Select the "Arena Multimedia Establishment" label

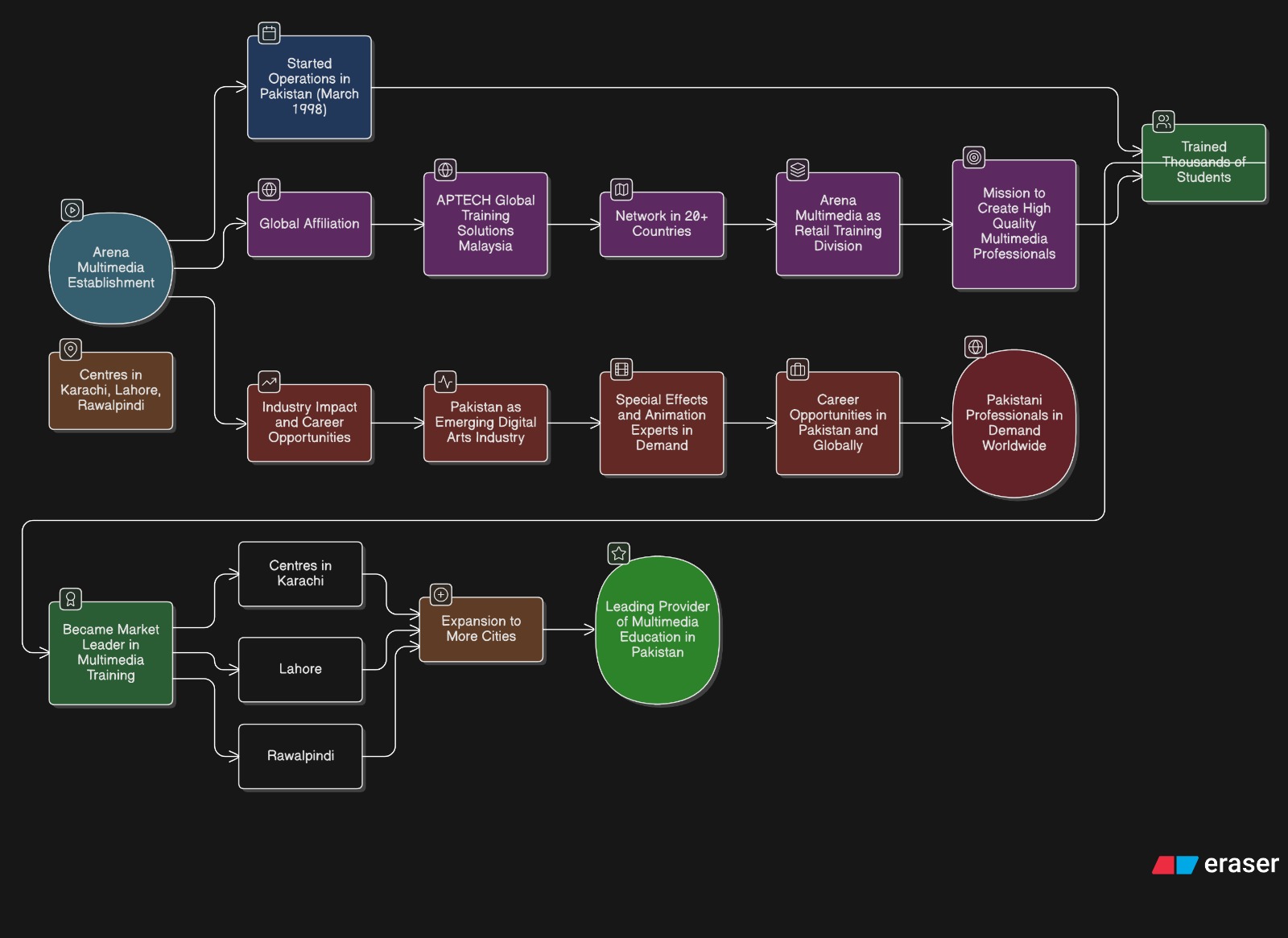click(111, 267)
